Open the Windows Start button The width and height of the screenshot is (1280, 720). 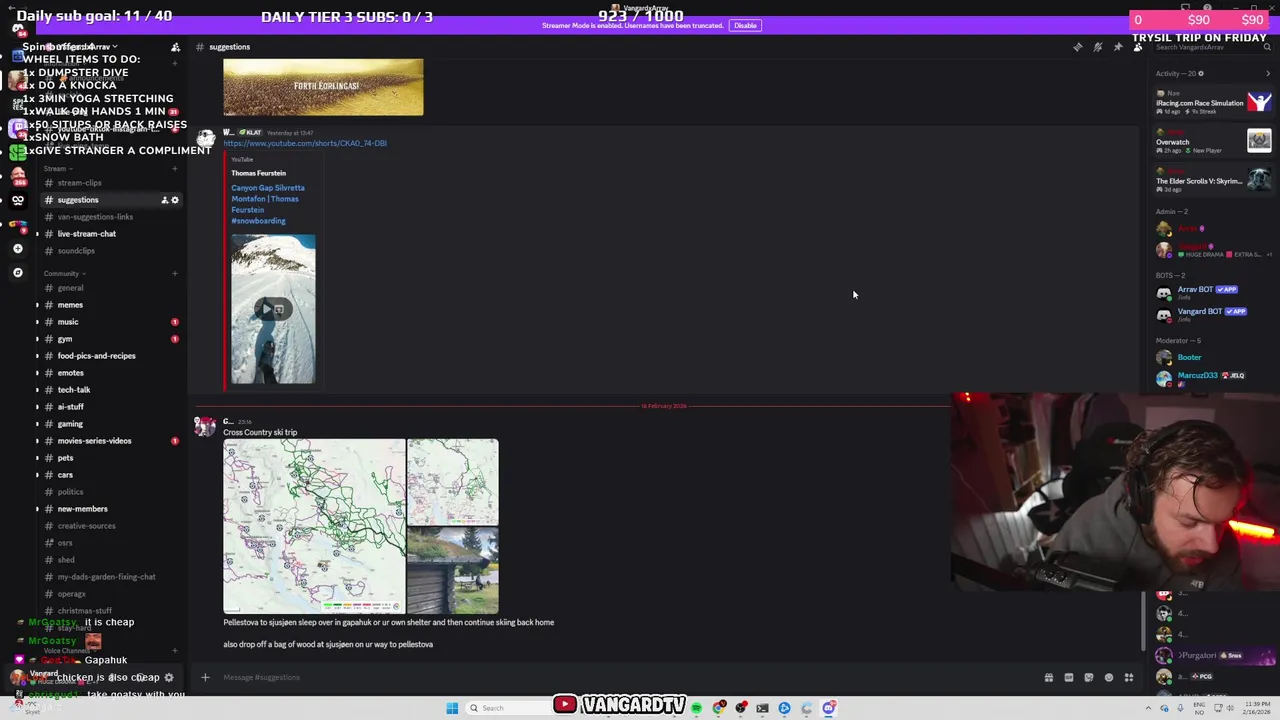[452, 708]
